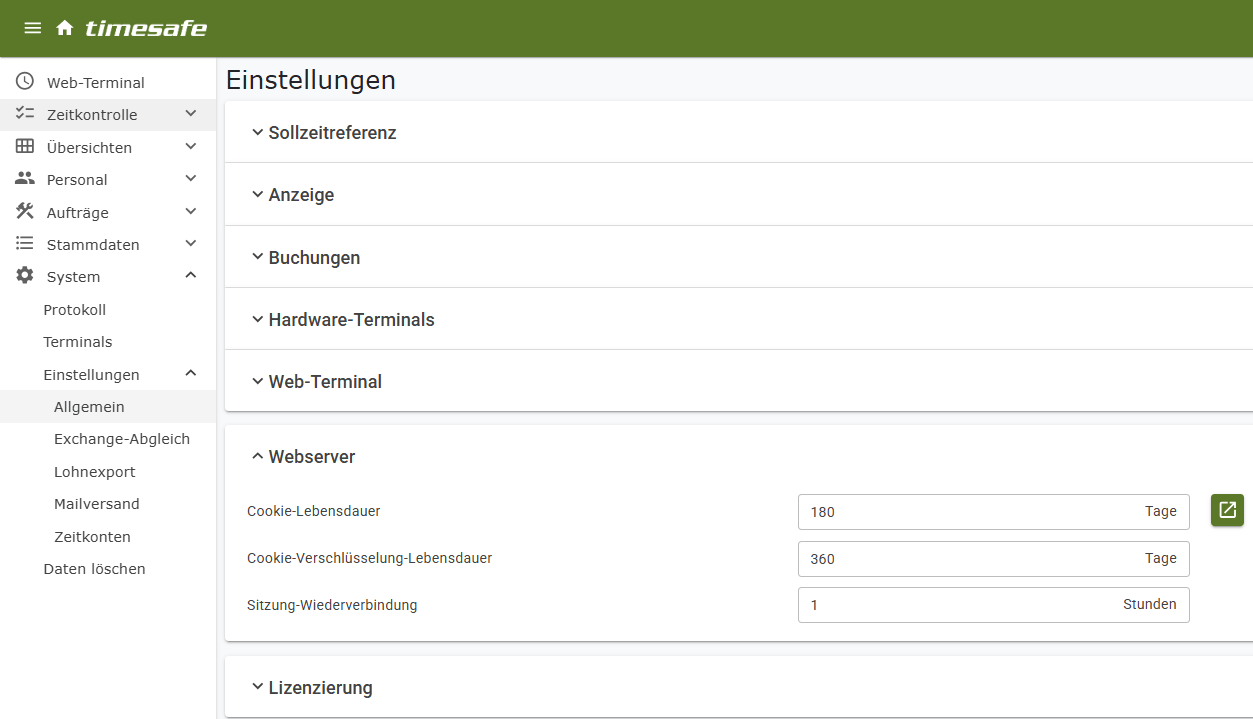The image size is (1253, 719).
Task: Click the Zeitkontrolle checklist icon
Action: (x=25, y=114)
